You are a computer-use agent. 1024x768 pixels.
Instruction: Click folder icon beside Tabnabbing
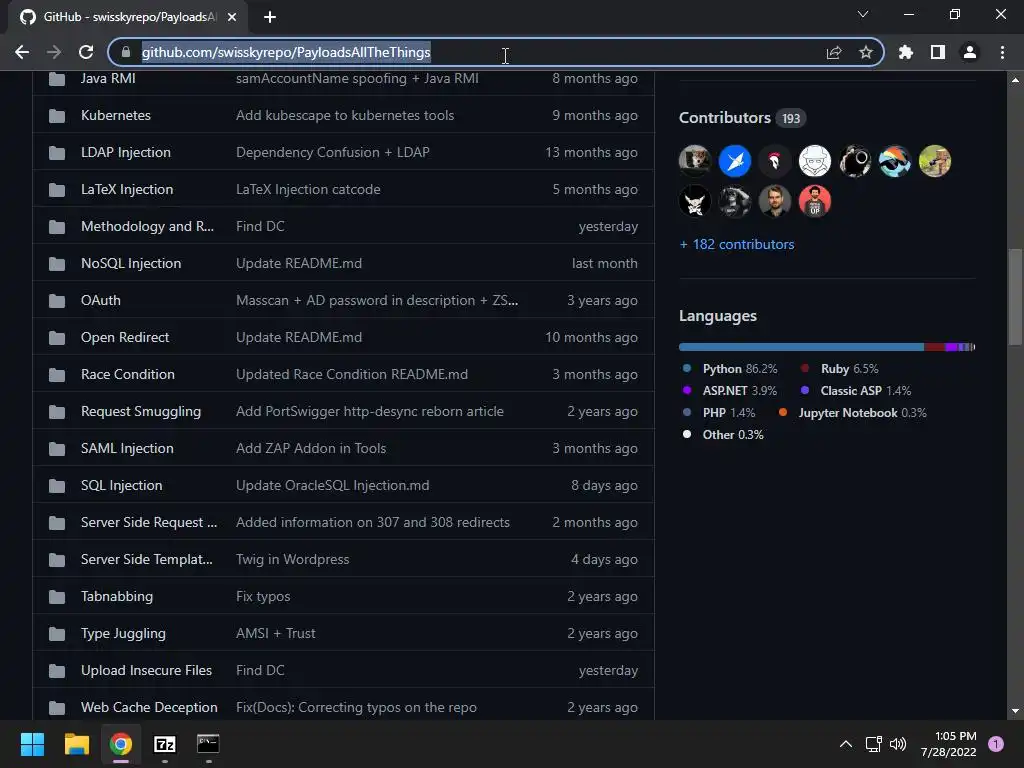[57, 597]
